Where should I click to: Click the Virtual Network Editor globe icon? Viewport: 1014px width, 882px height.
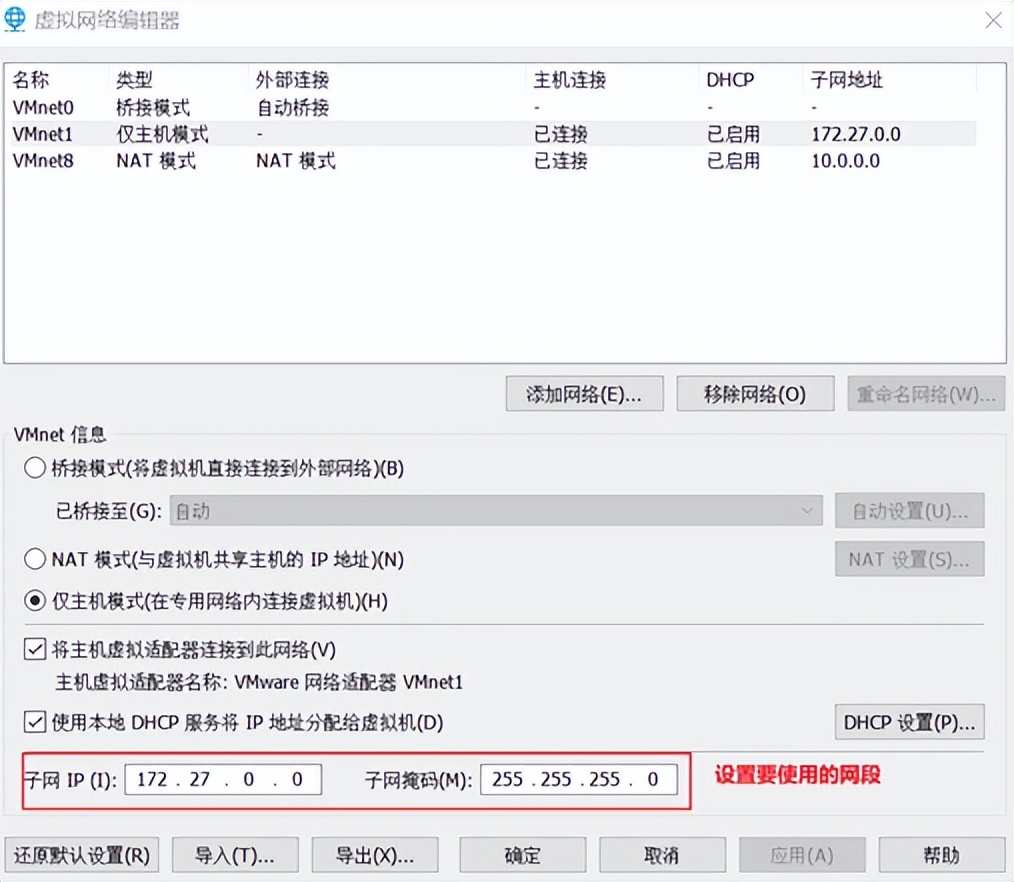14,19
